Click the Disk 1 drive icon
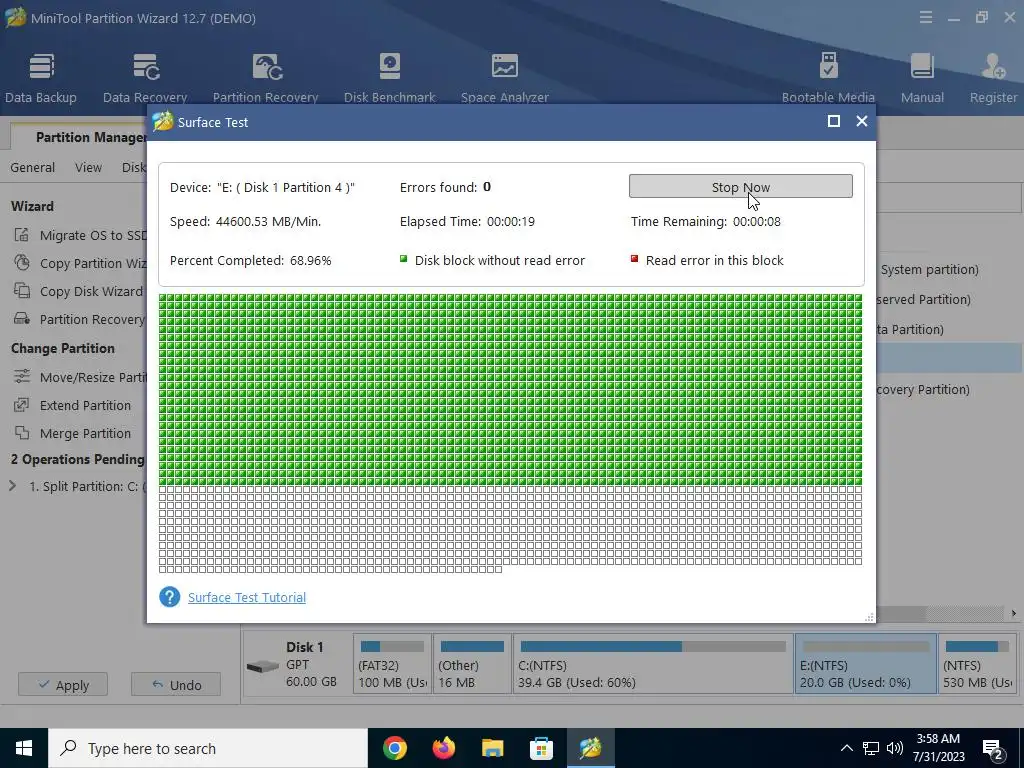The height and width of the screenshot is (768, 1024). [x=263, y=667]
